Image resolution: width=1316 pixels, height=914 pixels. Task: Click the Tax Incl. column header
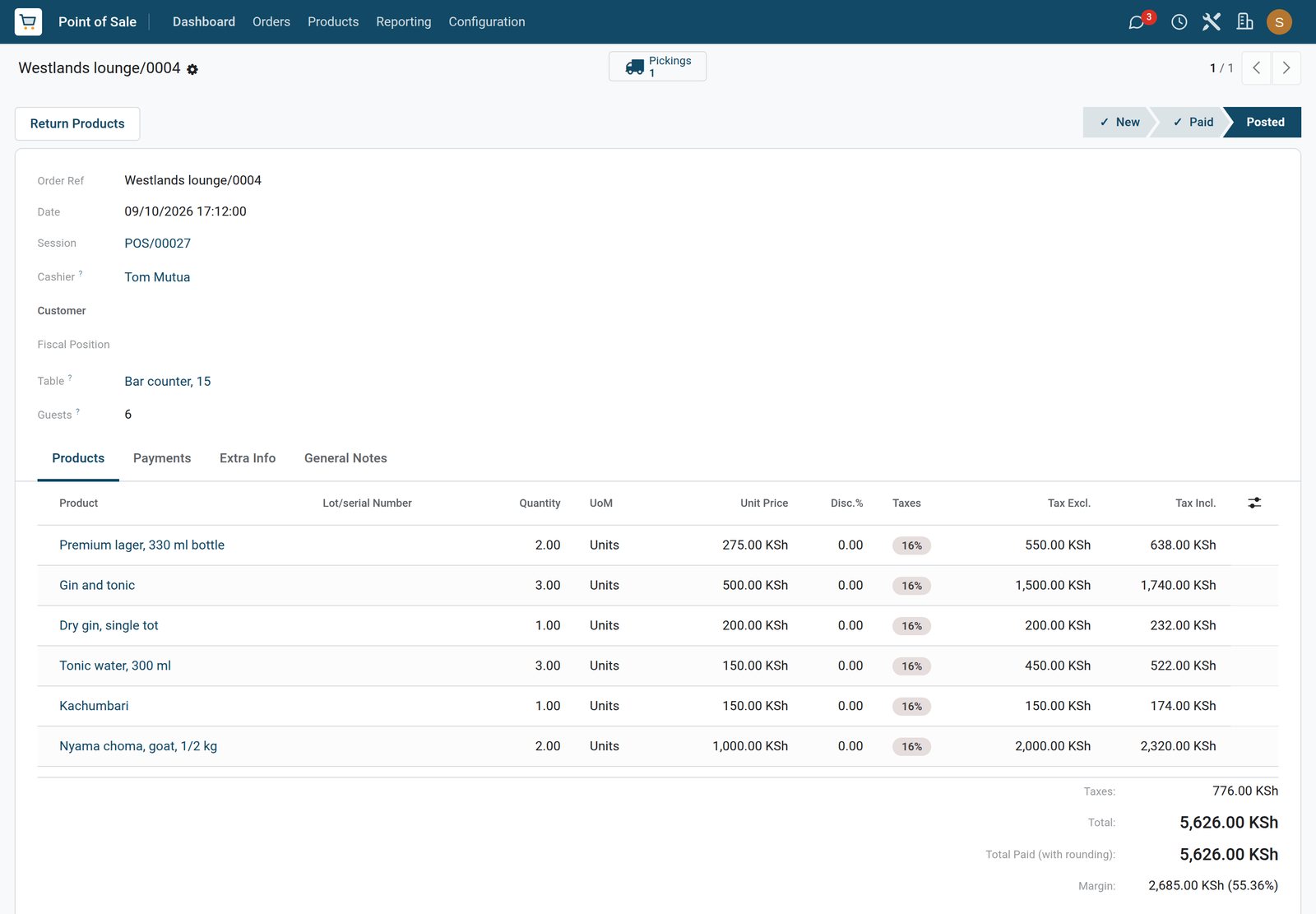point(1195,503)
